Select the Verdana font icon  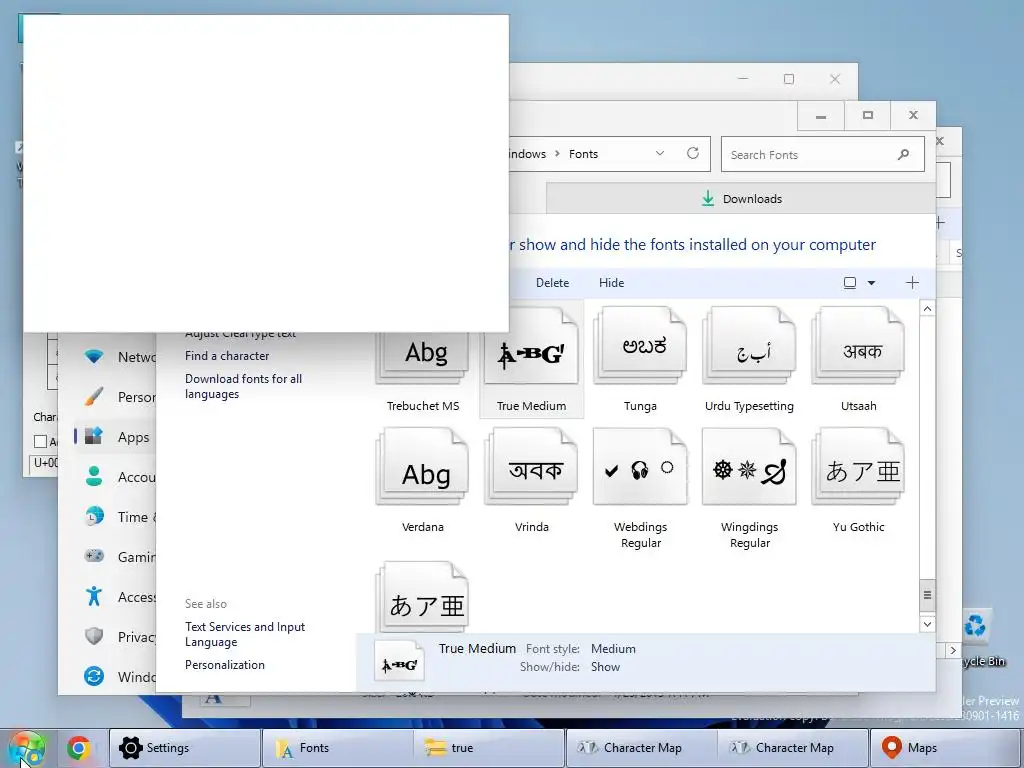point(422,468)
